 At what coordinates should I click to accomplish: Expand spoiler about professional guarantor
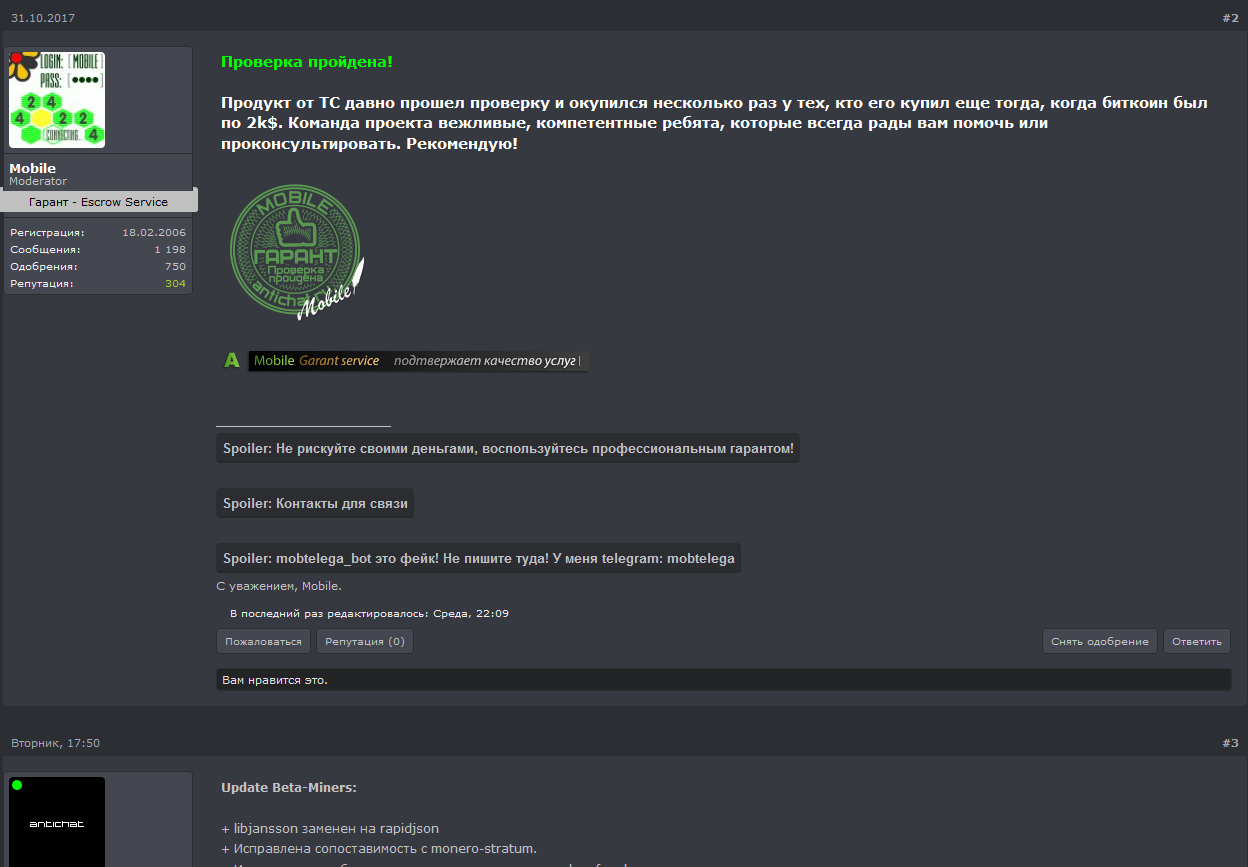coord(508,449)
